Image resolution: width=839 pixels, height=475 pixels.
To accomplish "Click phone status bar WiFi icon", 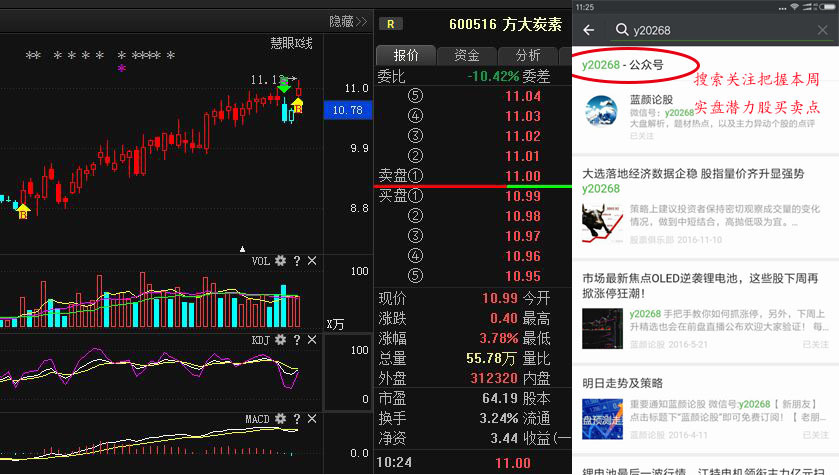I will pos(794,7).
